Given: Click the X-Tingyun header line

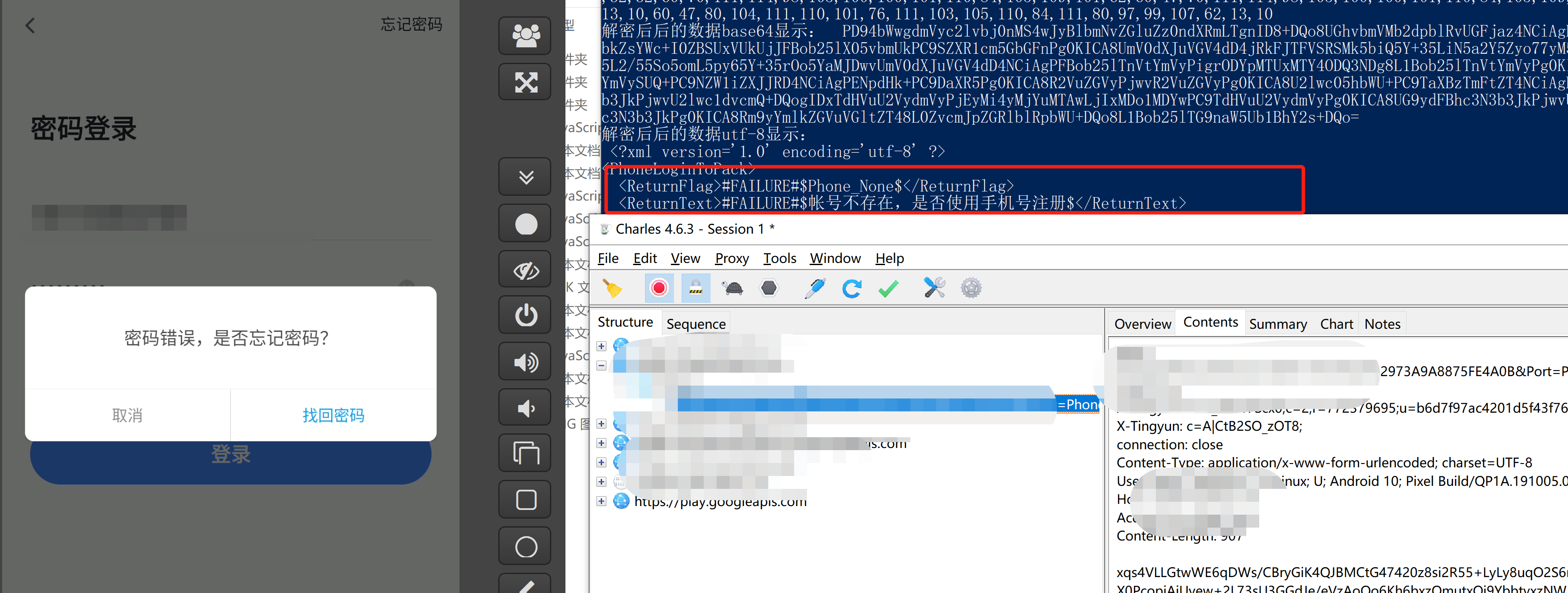Looking at the screenshot, I should [1209, 426].
